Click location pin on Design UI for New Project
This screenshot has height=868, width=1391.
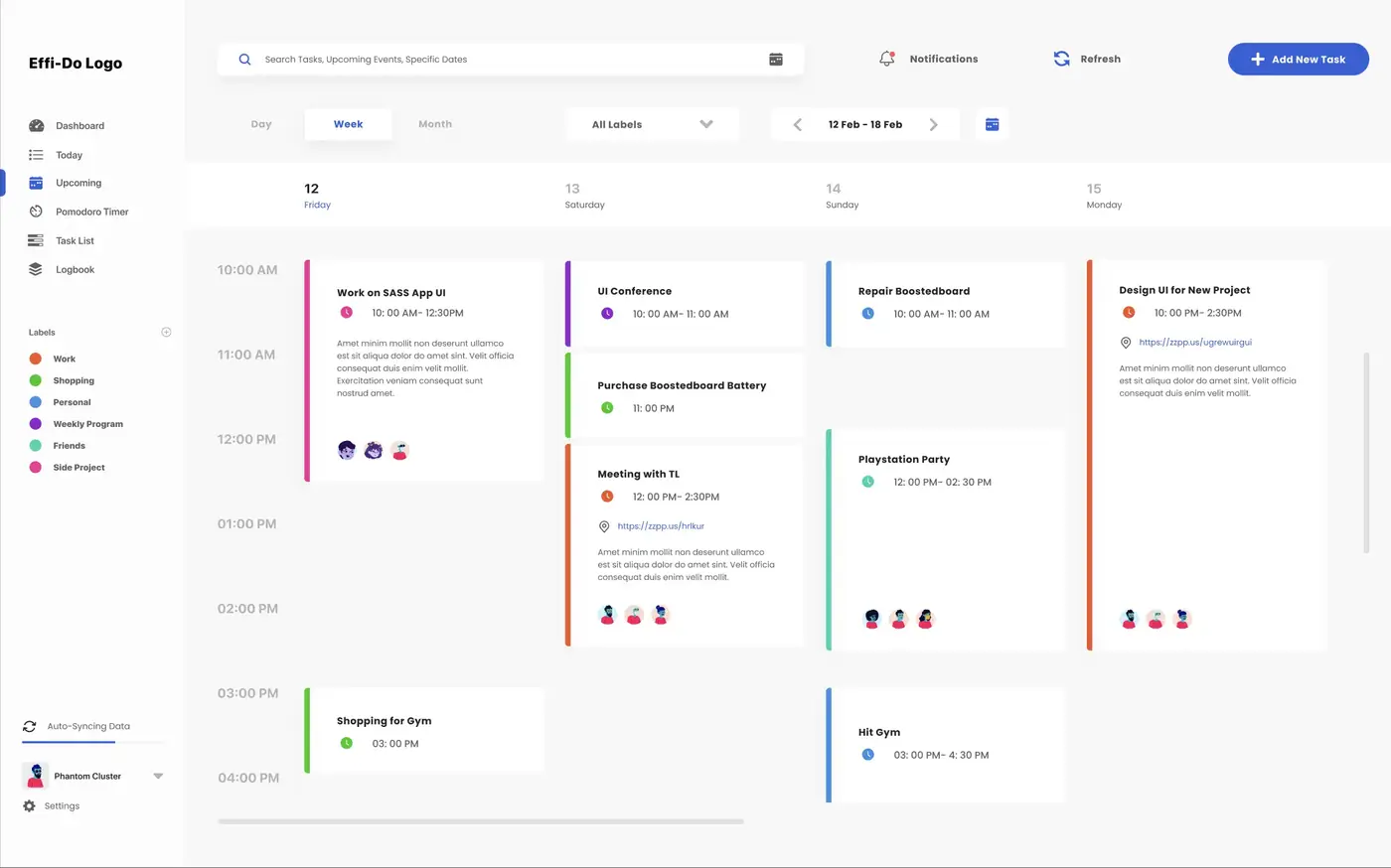1126,343
